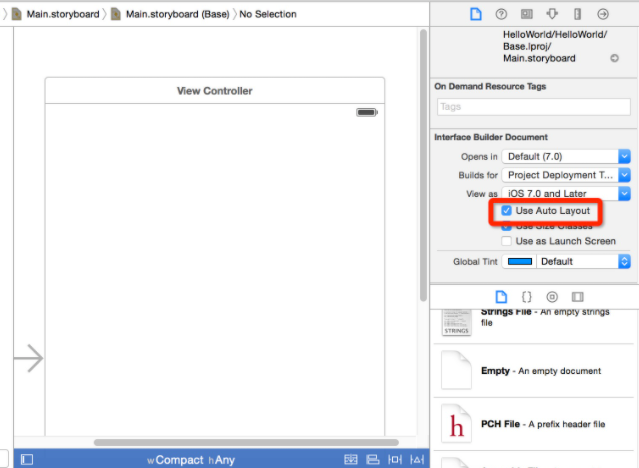Open the Pin constraints tool
639x468 pixels.
coord(394,459)
